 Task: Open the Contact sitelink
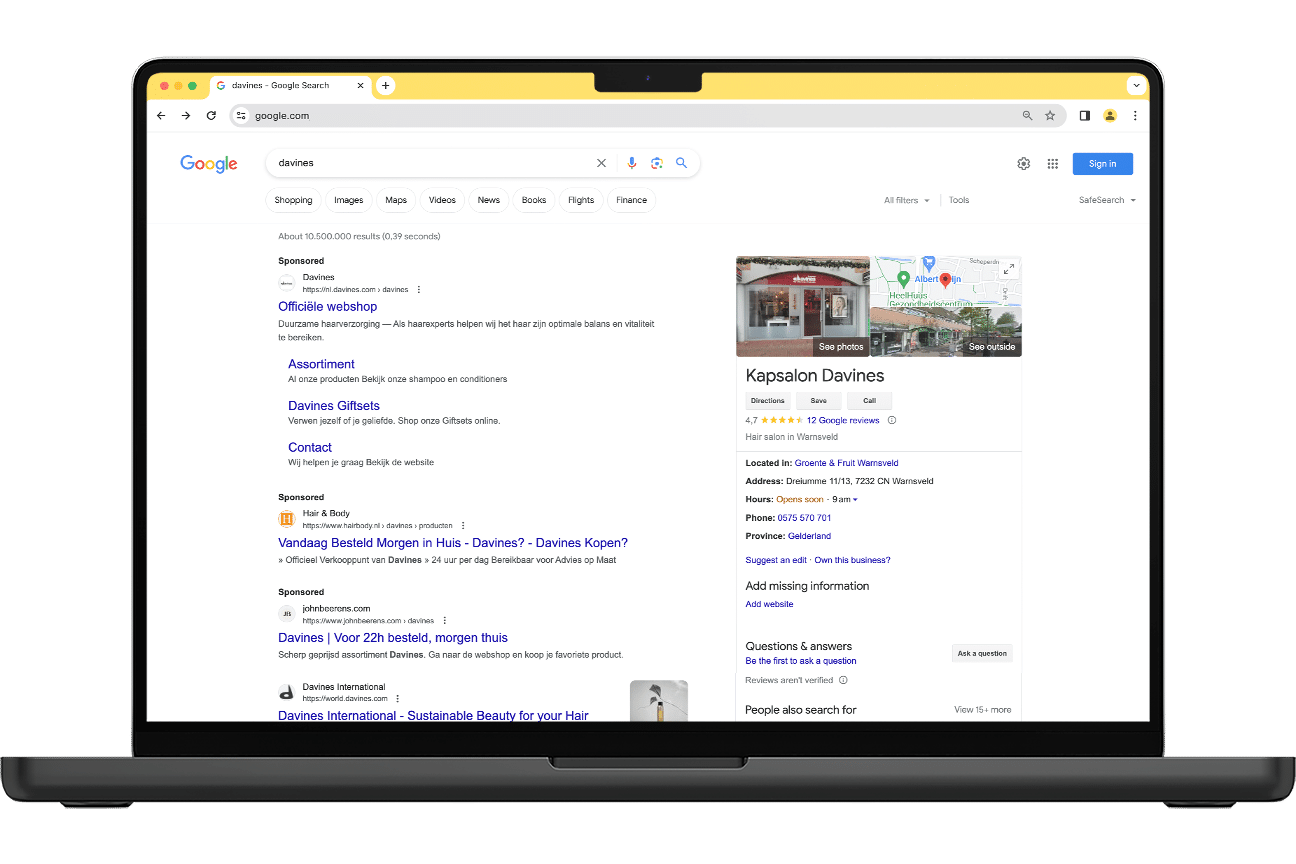tap(310, 448)
